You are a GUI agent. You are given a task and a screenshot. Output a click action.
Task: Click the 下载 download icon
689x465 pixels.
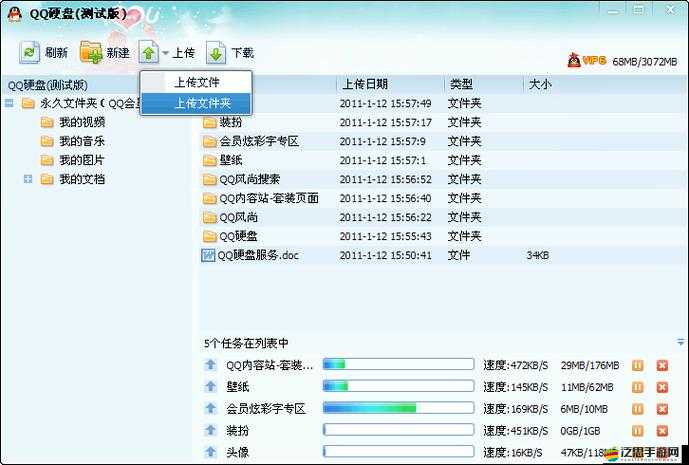pyautogui.click(x=216, y=53)
